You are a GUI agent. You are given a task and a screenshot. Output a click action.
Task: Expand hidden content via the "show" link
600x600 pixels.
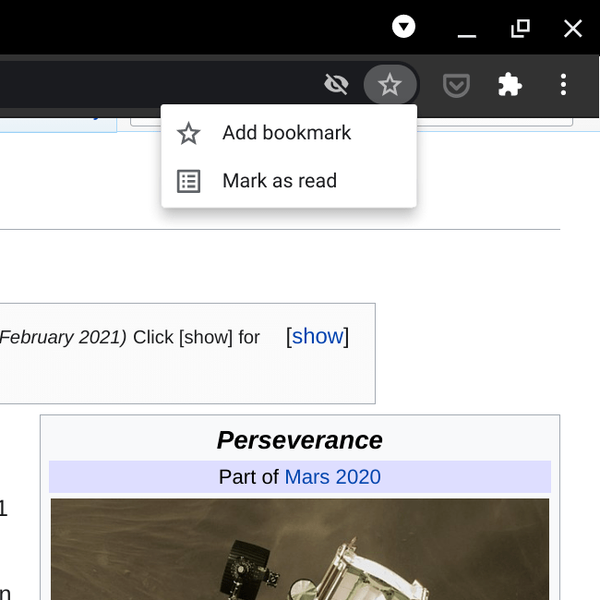pyautogui.click(x=318, y=337)
